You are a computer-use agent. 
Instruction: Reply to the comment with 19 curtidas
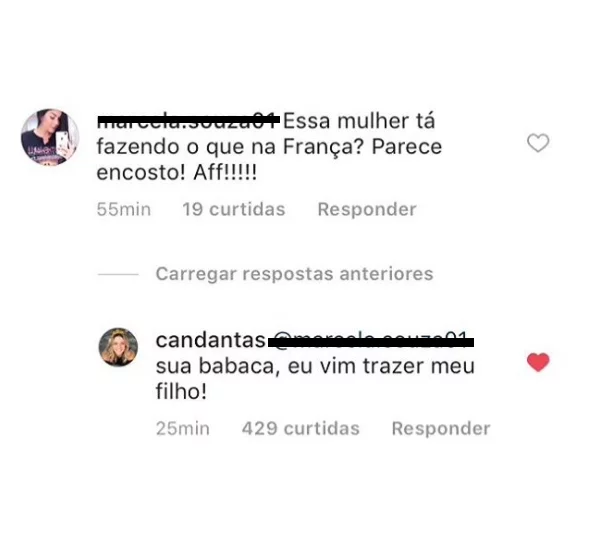tap(367, 209)
